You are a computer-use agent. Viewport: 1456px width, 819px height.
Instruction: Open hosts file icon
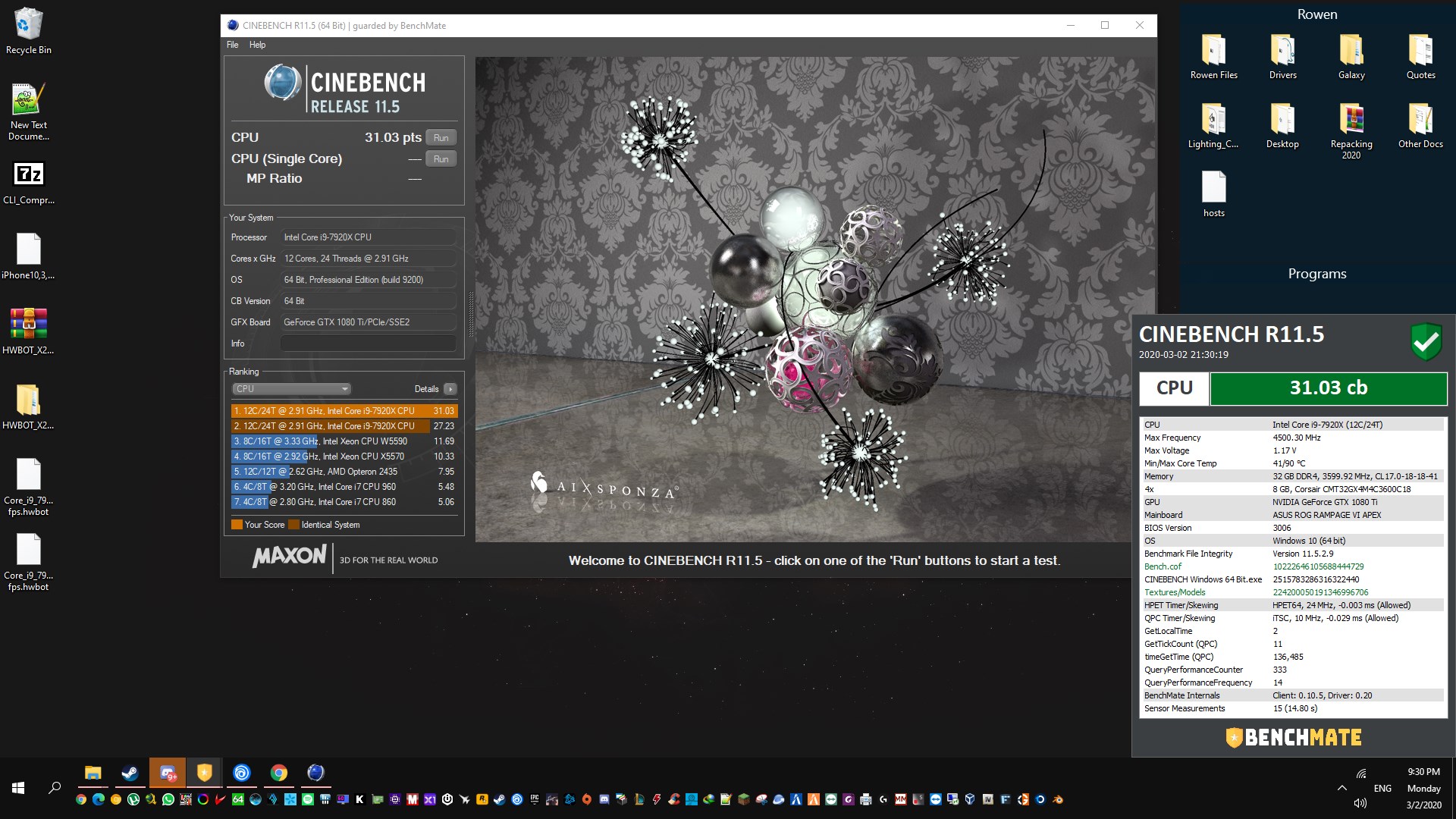(1213, 194)
